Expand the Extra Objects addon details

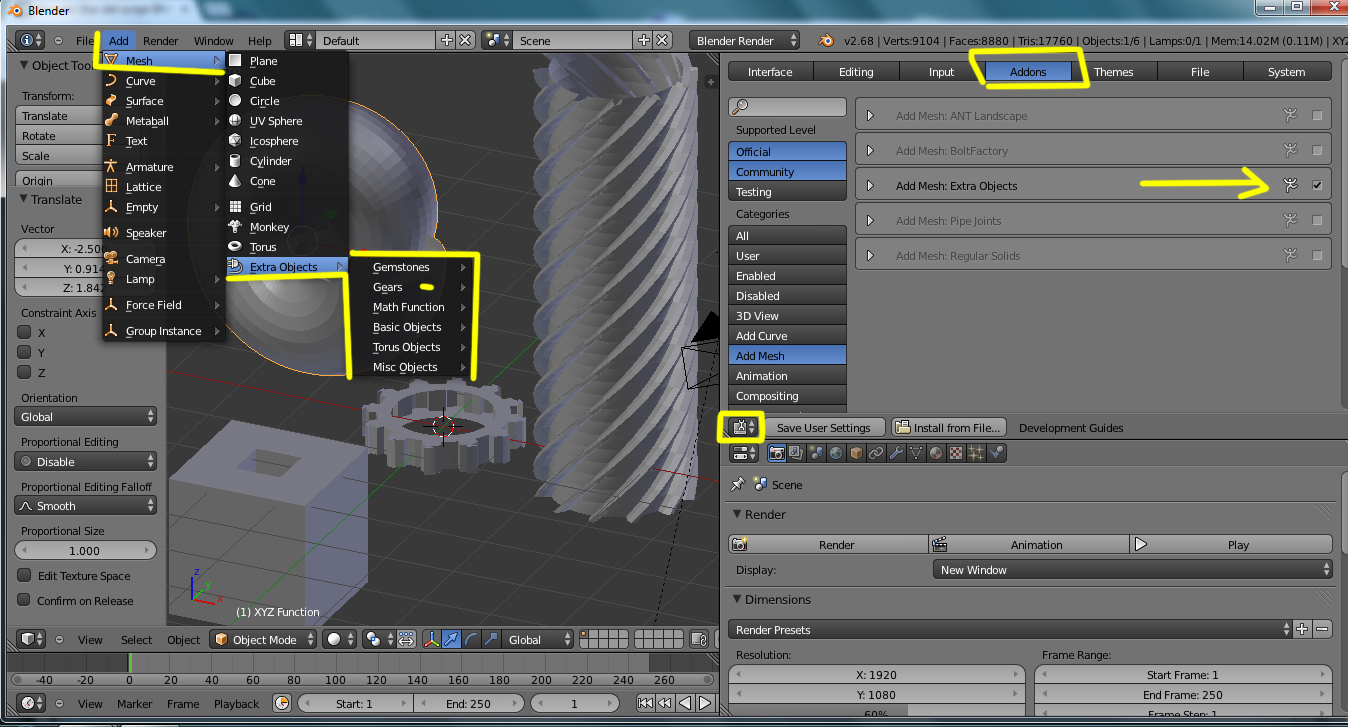click(870, 186)
